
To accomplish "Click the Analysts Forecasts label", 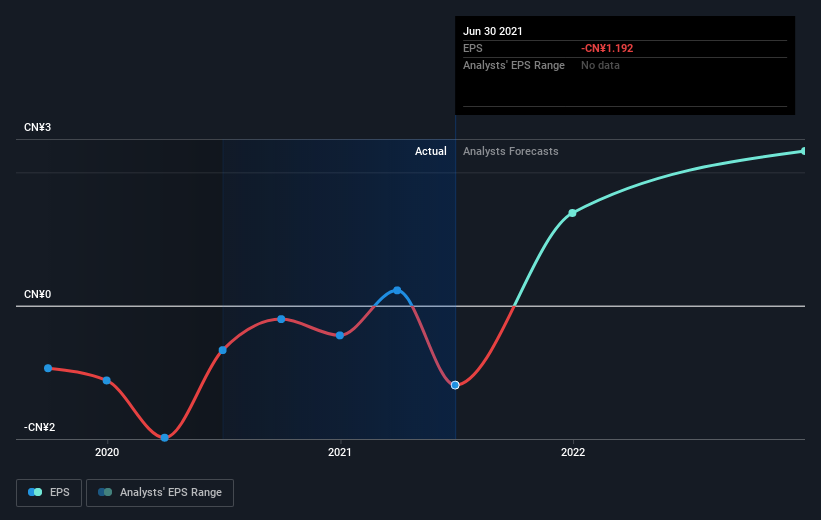I will [511, 151].
